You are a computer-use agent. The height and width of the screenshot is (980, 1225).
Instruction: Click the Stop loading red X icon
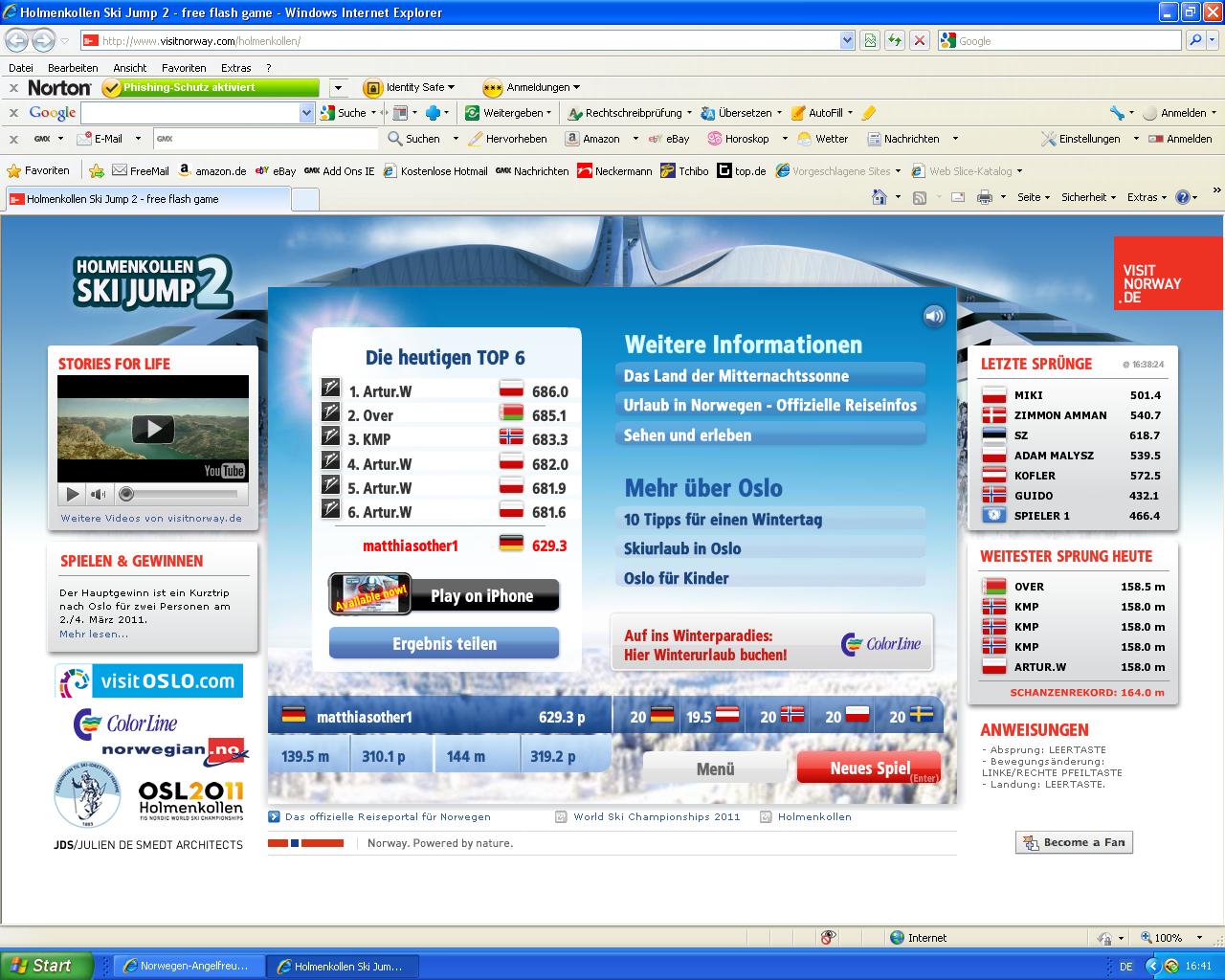click(919, 40)
